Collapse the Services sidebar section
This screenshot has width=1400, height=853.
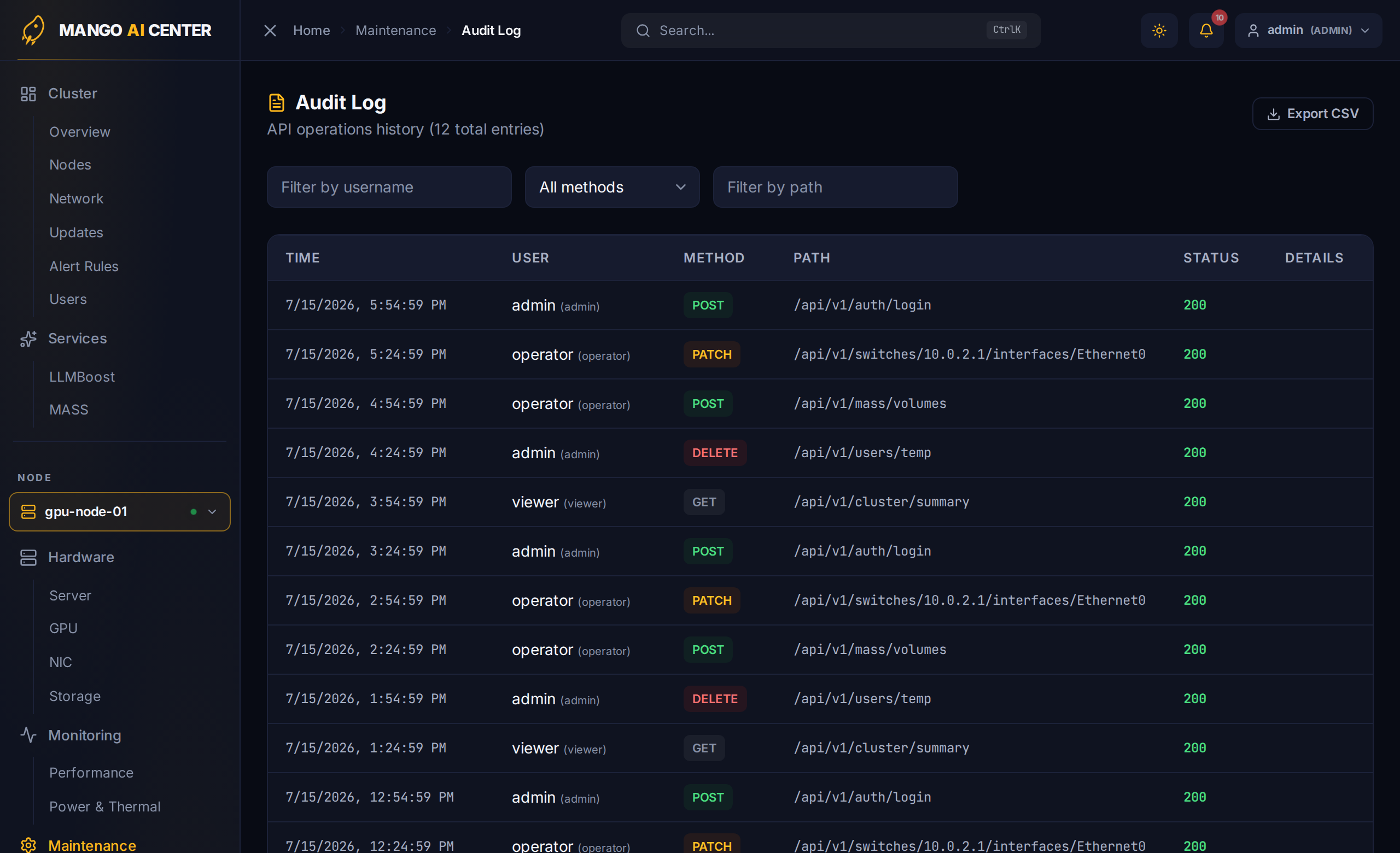coord(77,338)
